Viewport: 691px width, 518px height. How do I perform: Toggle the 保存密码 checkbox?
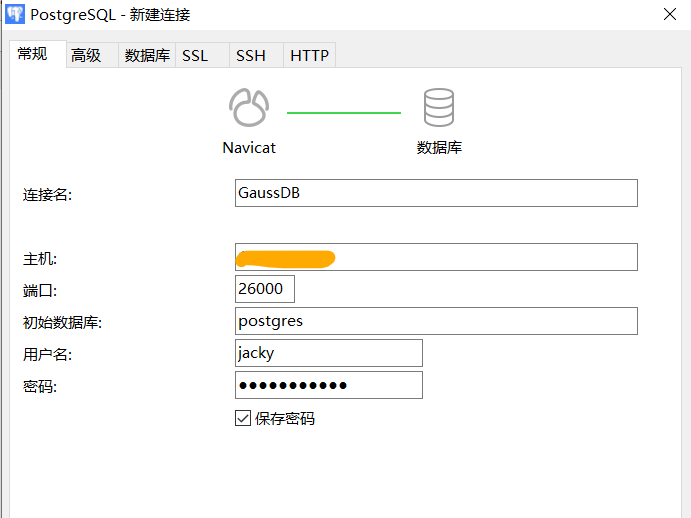click(243, 418)
